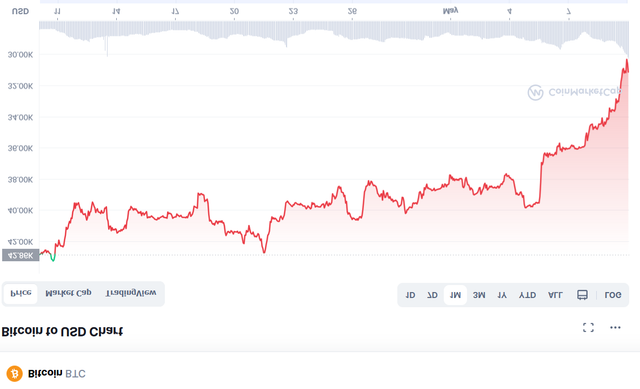Viewport: 640px width, 389px height.
Task: Click the 23 date axis label
Action: coord(293,11)
